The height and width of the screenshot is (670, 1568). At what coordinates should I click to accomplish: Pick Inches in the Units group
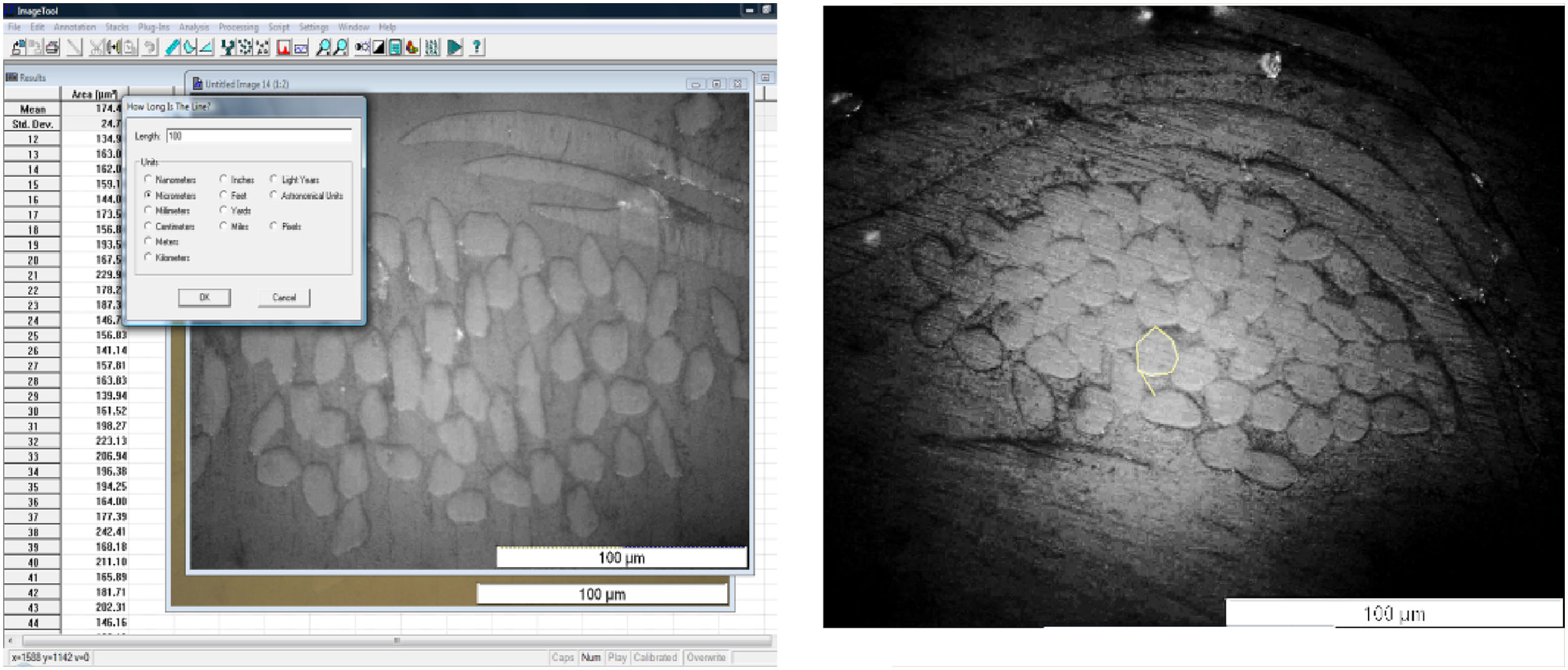tap(223, 179)
